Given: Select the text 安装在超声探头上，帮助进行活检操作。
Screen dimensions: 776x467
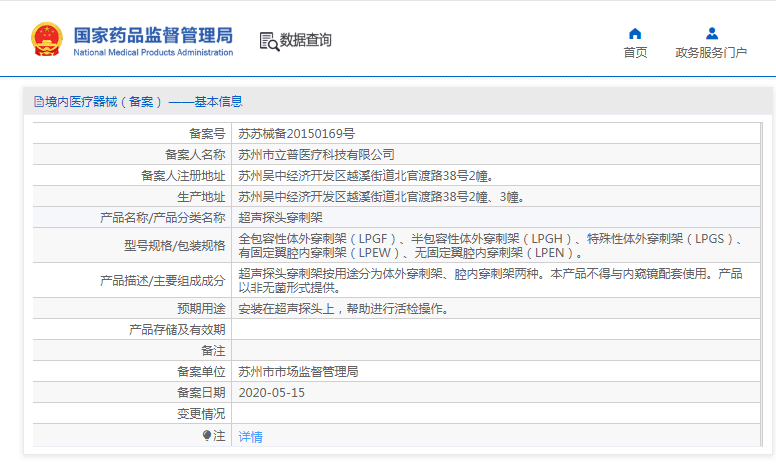Looking at the screenshot, I should [x=344, y=309].
